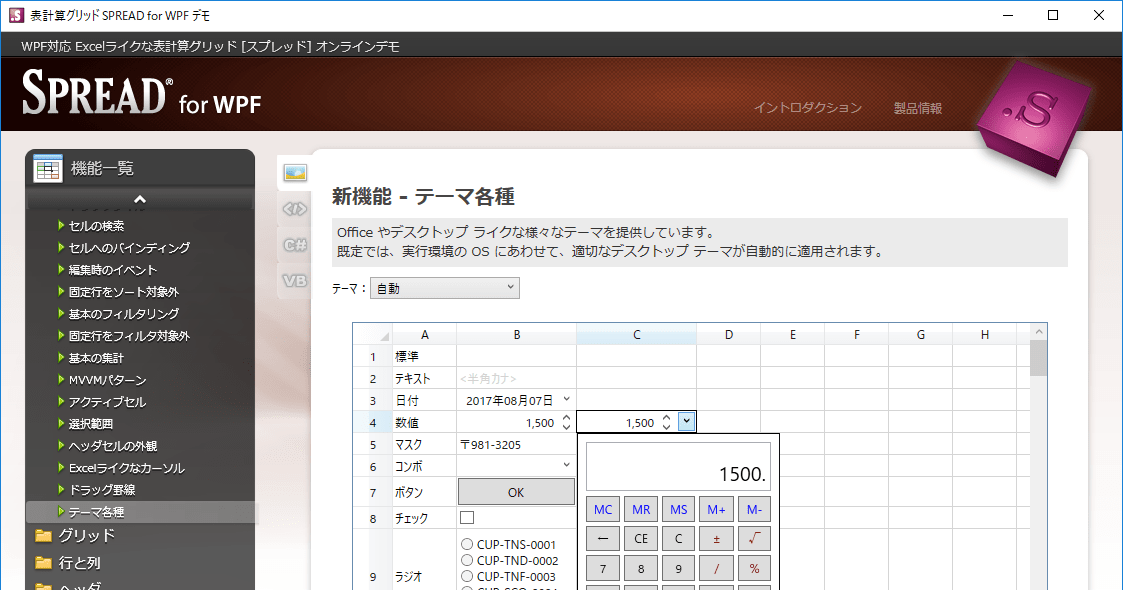Click the 半角カナ text input cell
The image size is (1123, 590).
pyautogui.click(x=516, y=378)
